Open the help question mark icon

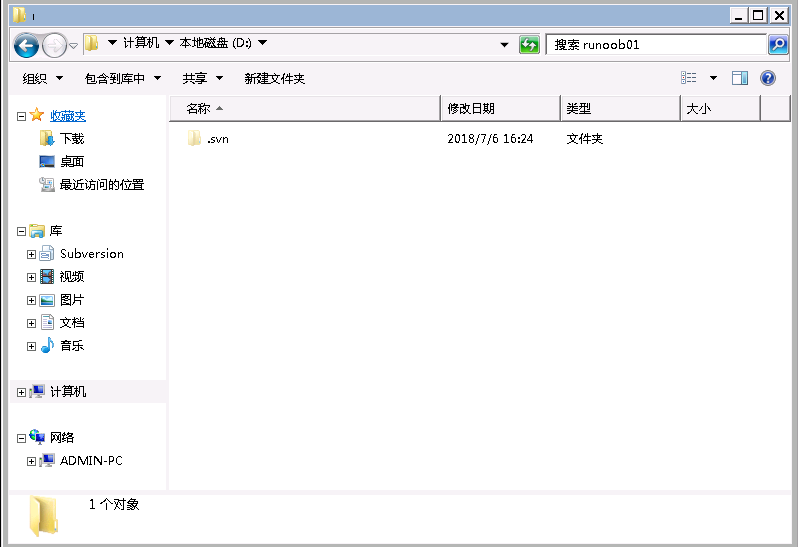click(x=768, y=78)
